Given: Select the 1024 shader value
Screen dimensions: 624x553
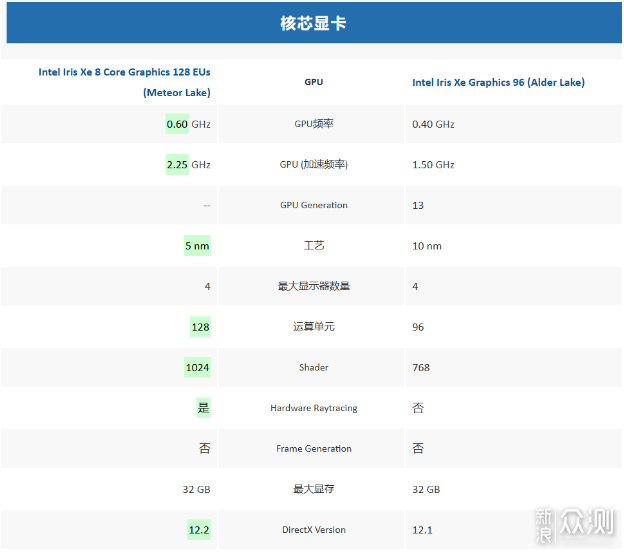Looking at the screenshot, I should point(197,368).
